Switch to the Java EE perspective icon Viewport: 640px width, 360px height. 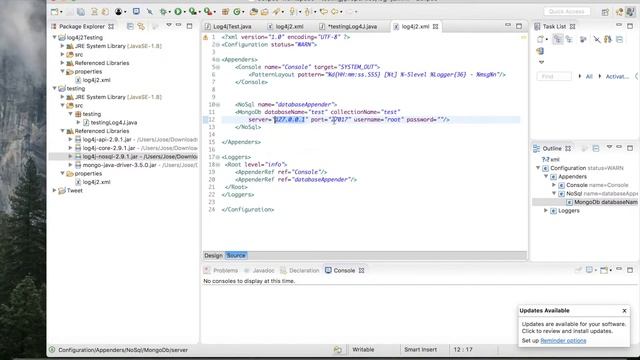[620, 12]
